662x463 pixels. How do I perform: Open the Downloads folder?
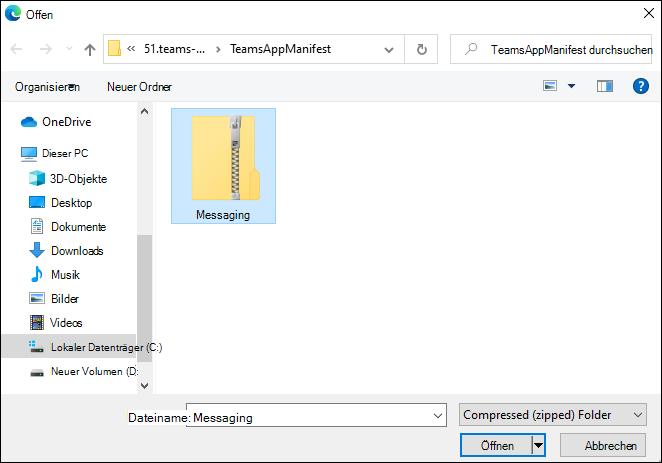click(77, 251)
